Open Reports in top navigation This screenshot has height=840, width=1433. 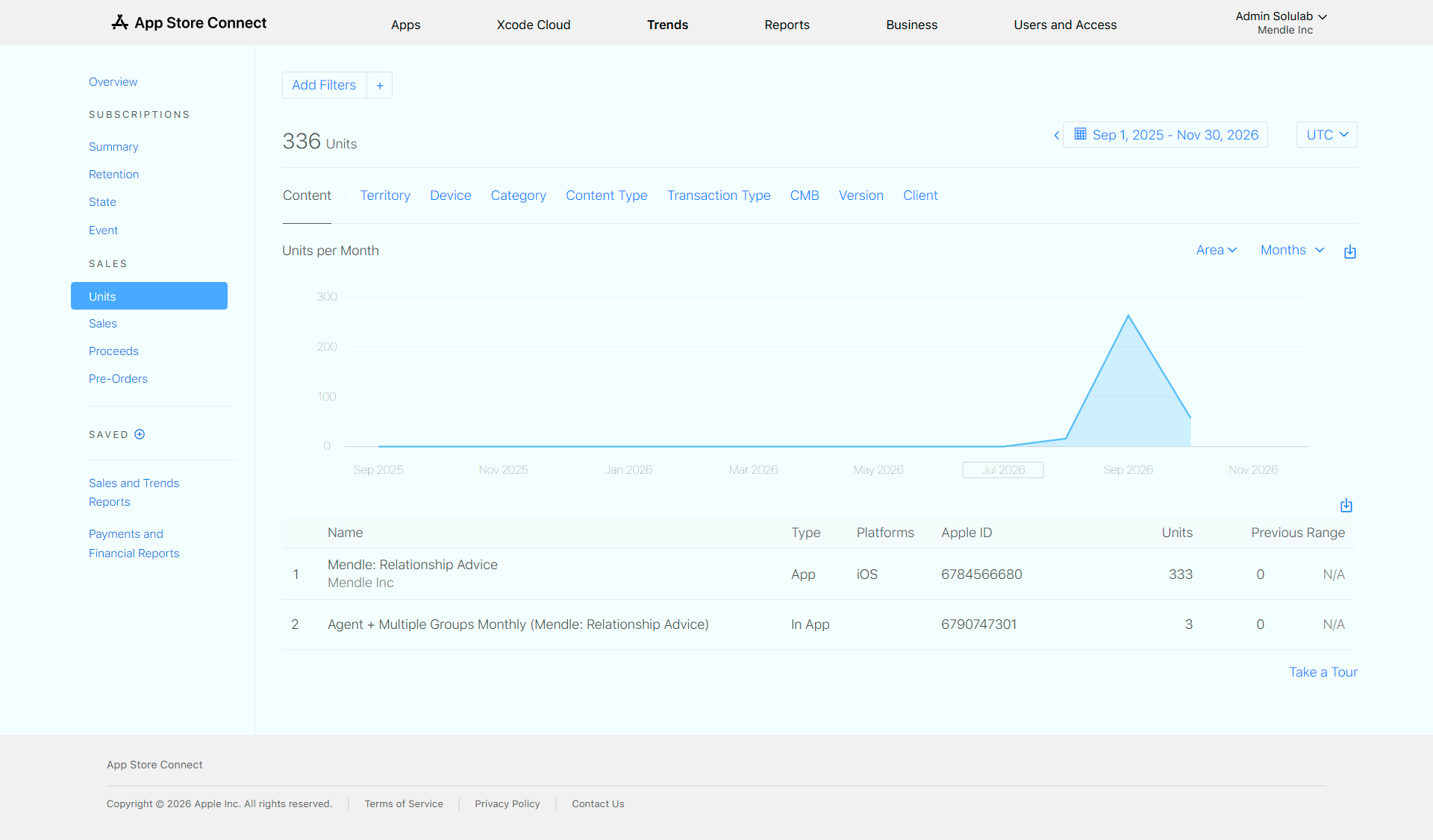pyautogui.click(x=787, y=25)
